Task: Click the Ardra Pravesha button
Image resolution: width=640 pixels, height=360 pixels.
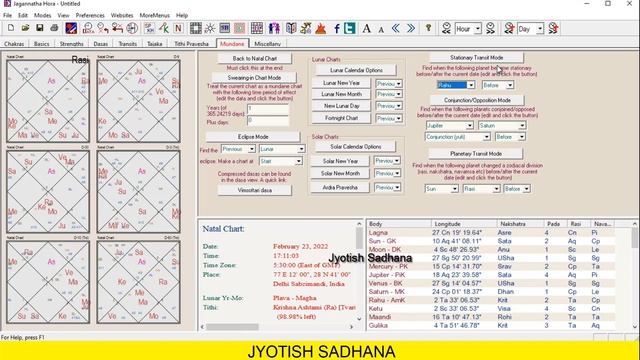Action: tap(340, 188)
